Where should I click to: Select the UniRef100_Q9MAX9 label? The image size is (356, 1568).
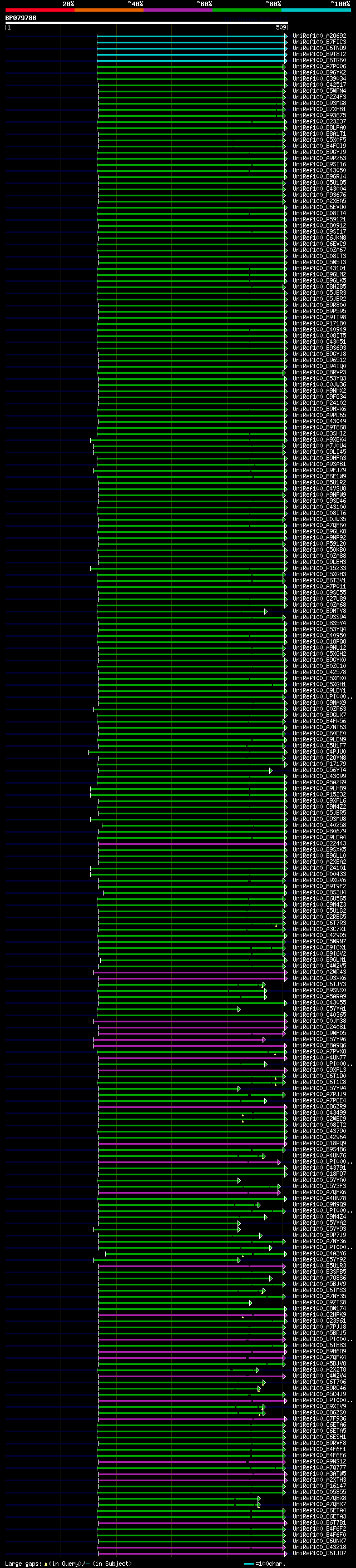319,703
